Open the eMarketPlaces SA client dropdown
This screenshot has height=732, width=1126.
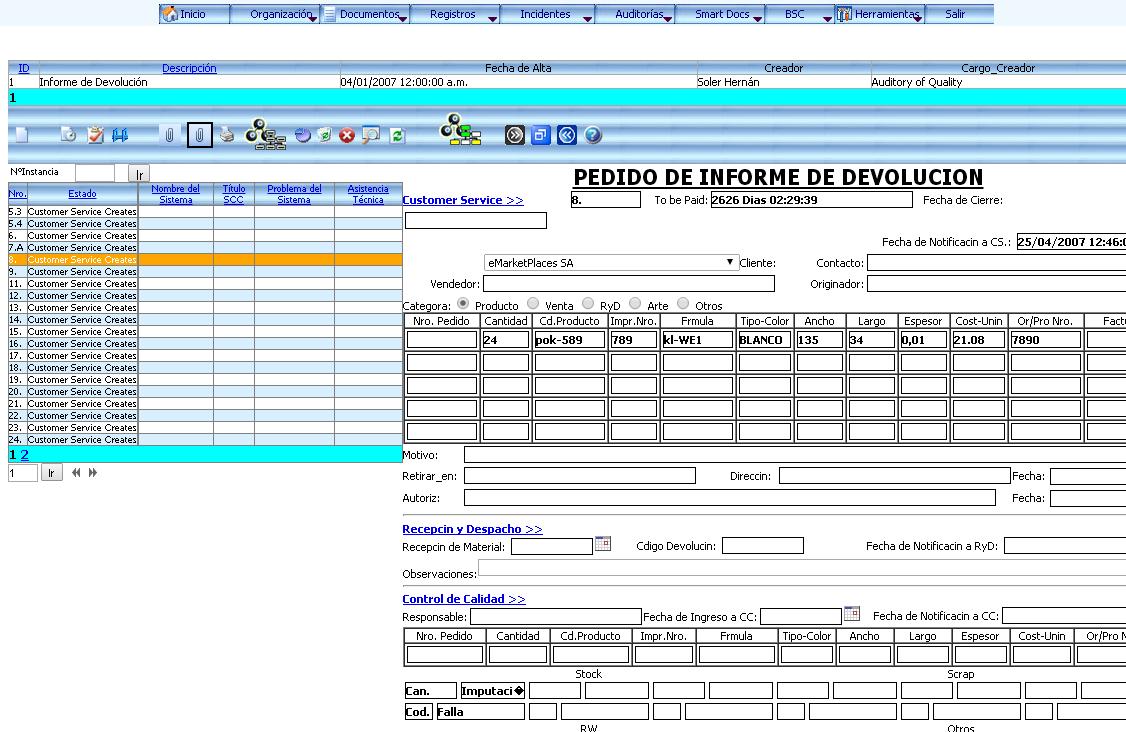pyautogui.click(x=611, y=263)
